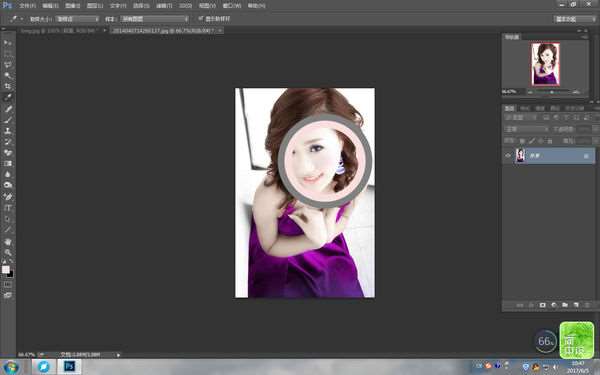Add a layer mask in Layers panel
This screenshot has width=600, height=375.
[542, 305]
